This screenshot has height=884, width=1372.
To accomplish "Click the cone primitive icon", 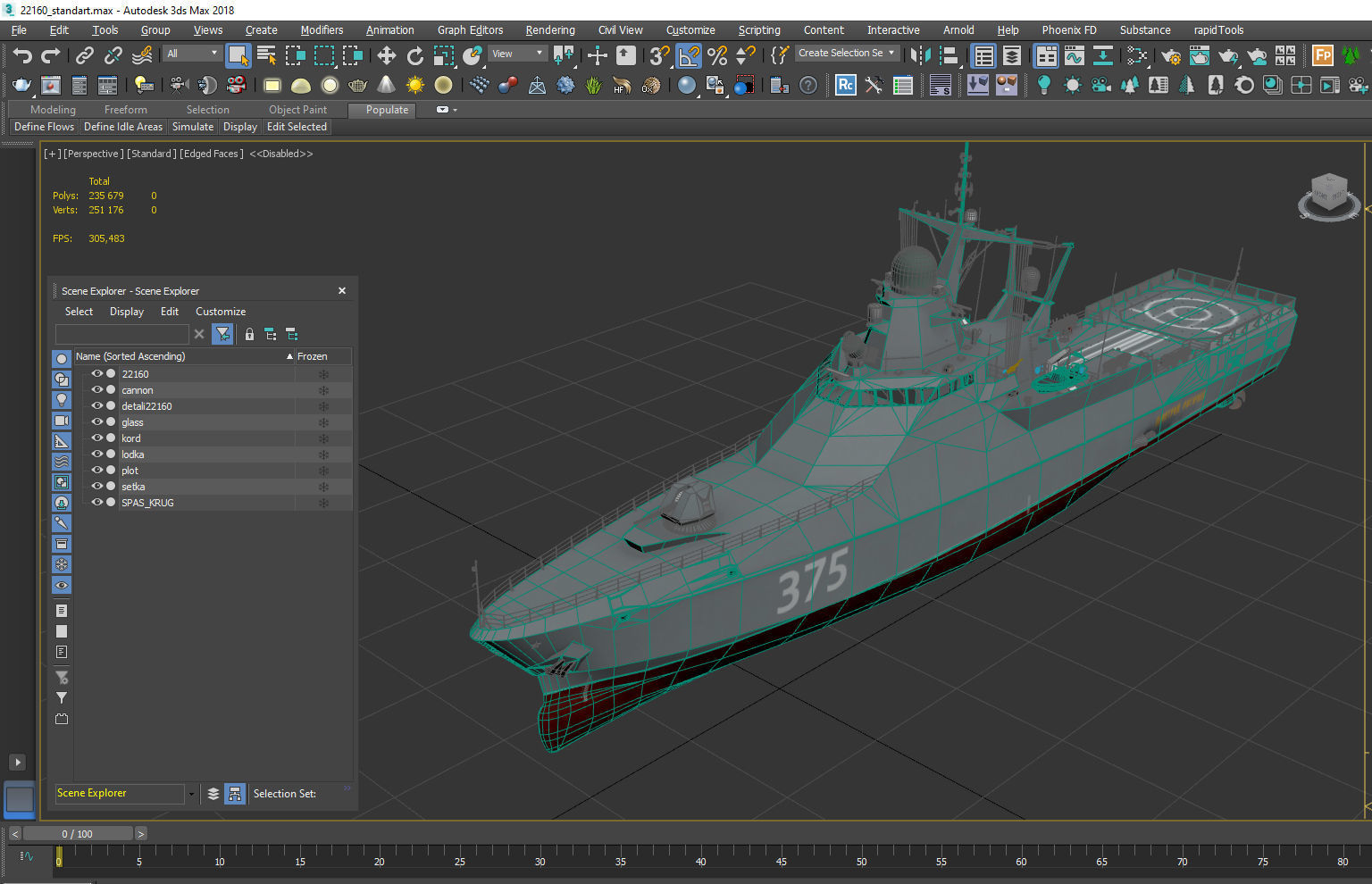I will 386,86.
